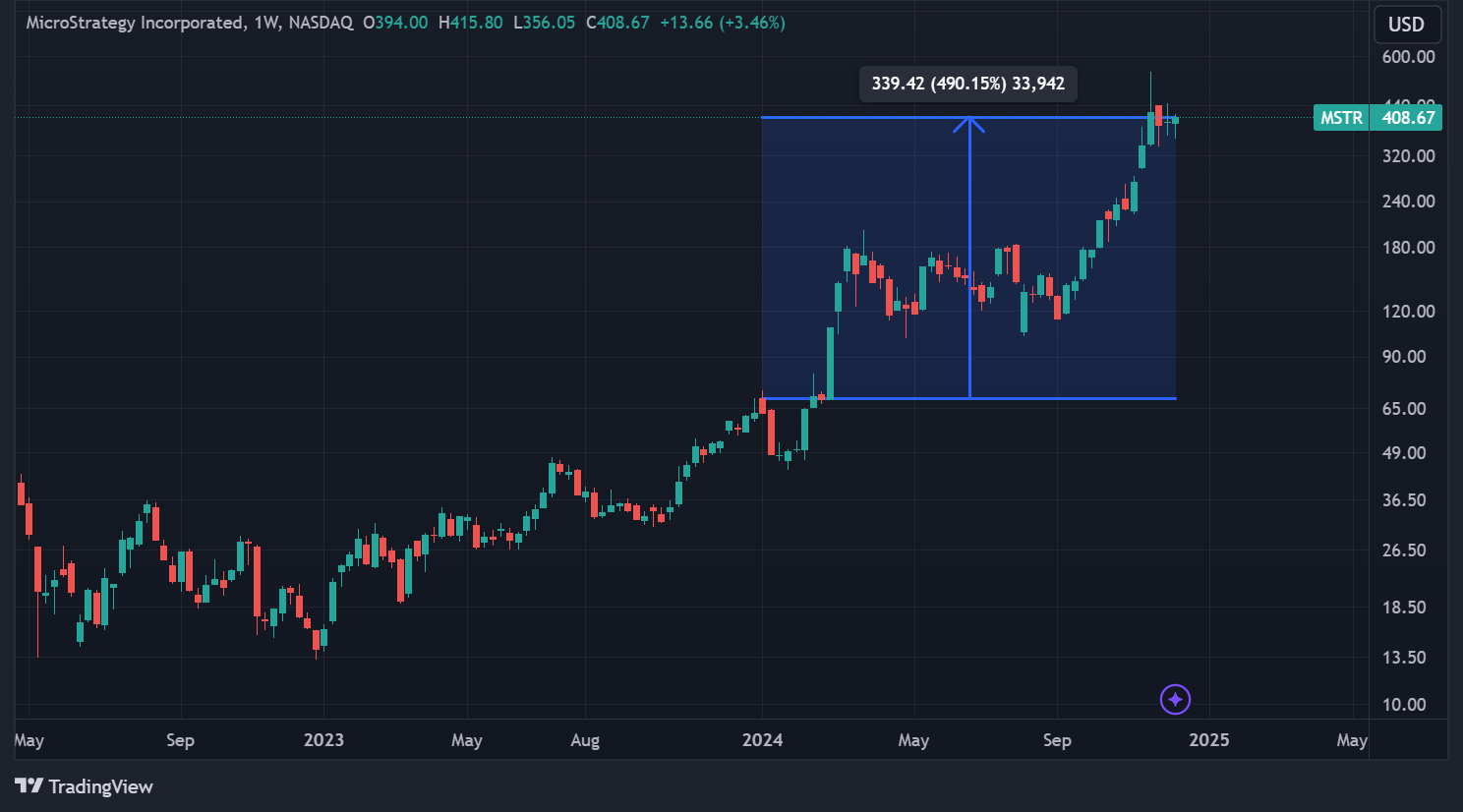This screenshot has width=1463, height=812.
Task: Click the MicroStrategy Incorporated chart title
Action: [135, 23]
